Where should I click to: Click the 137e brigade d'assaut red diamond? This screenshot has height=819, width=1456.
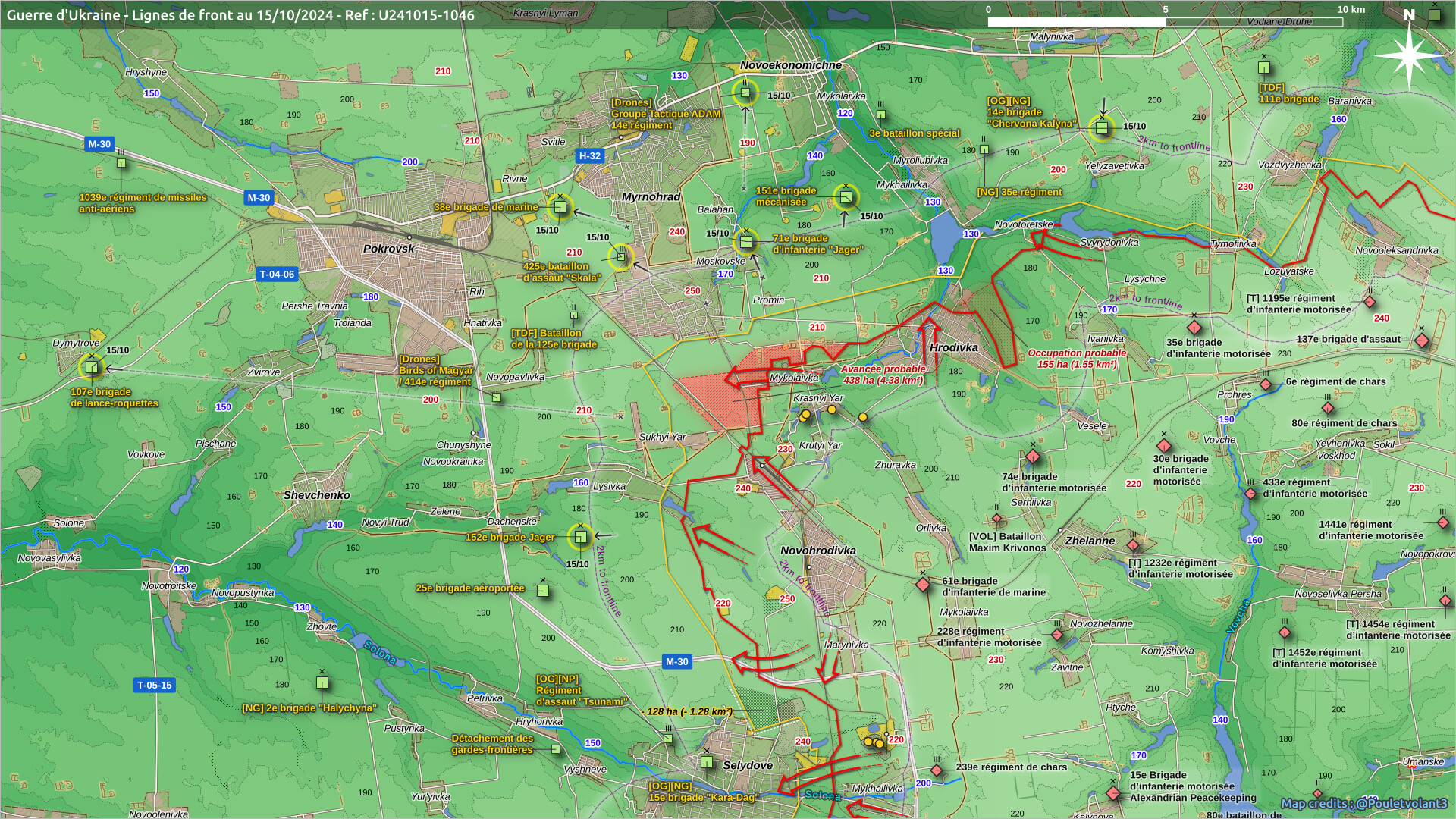pos(1422,340)
